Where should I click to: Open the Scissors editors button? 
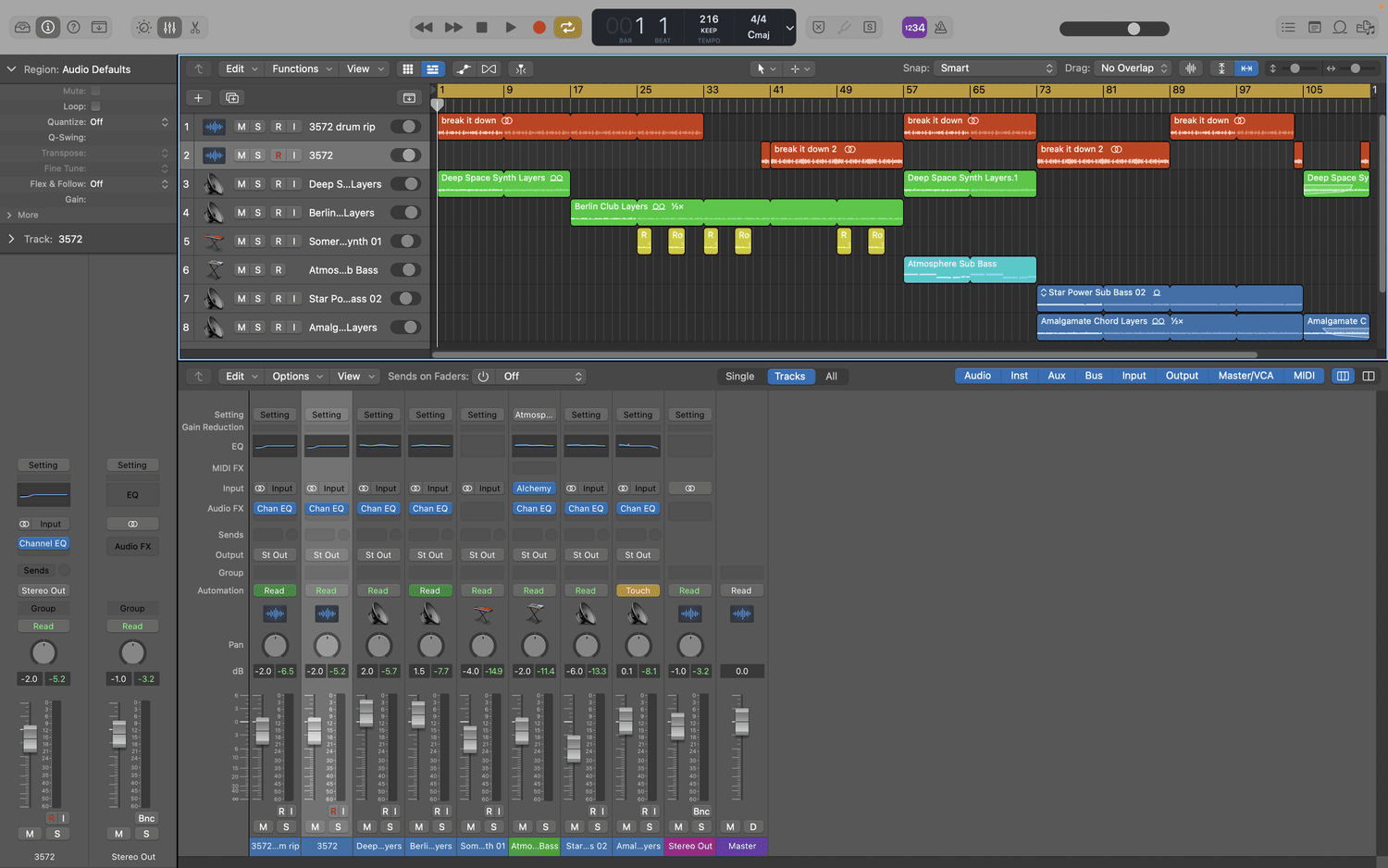195,28
